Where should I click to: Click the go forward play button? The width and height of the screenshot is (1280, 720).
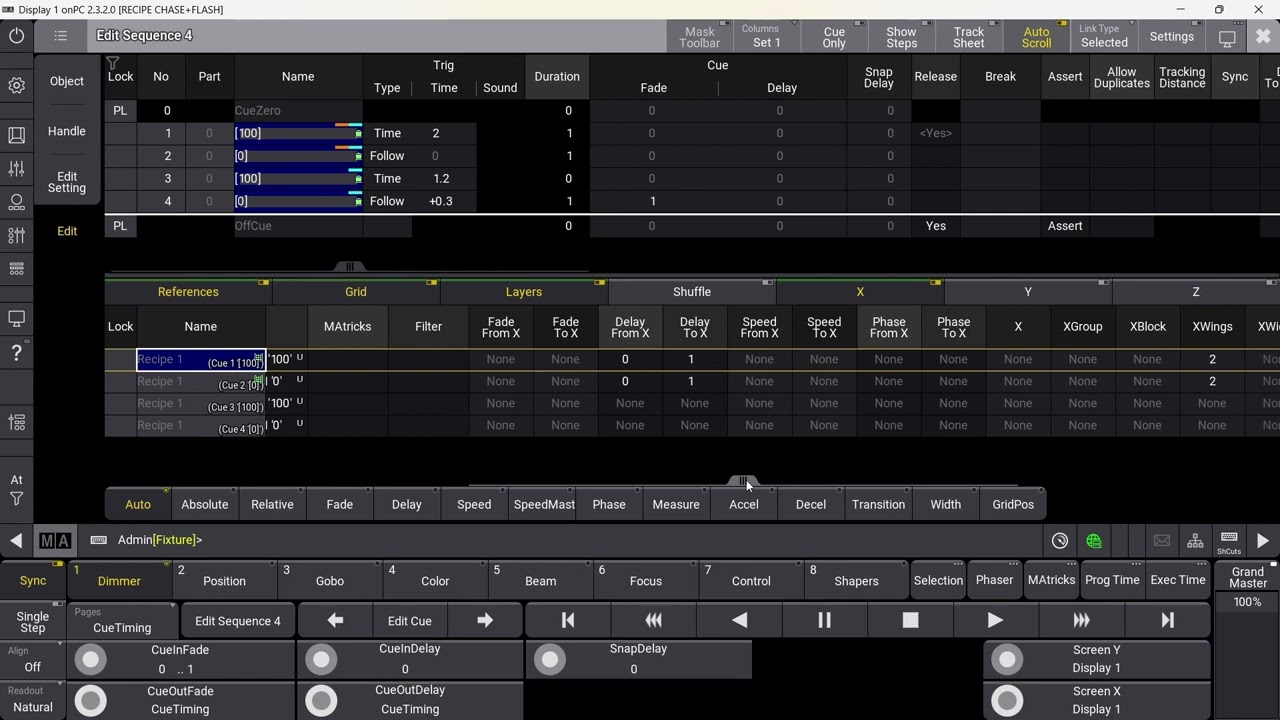tap(995, 621)
